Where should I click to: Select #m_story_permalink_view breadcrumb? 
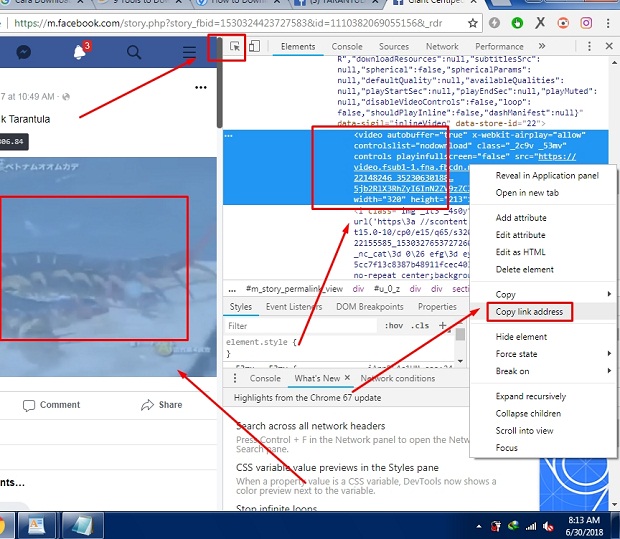(x=294, y=289)
